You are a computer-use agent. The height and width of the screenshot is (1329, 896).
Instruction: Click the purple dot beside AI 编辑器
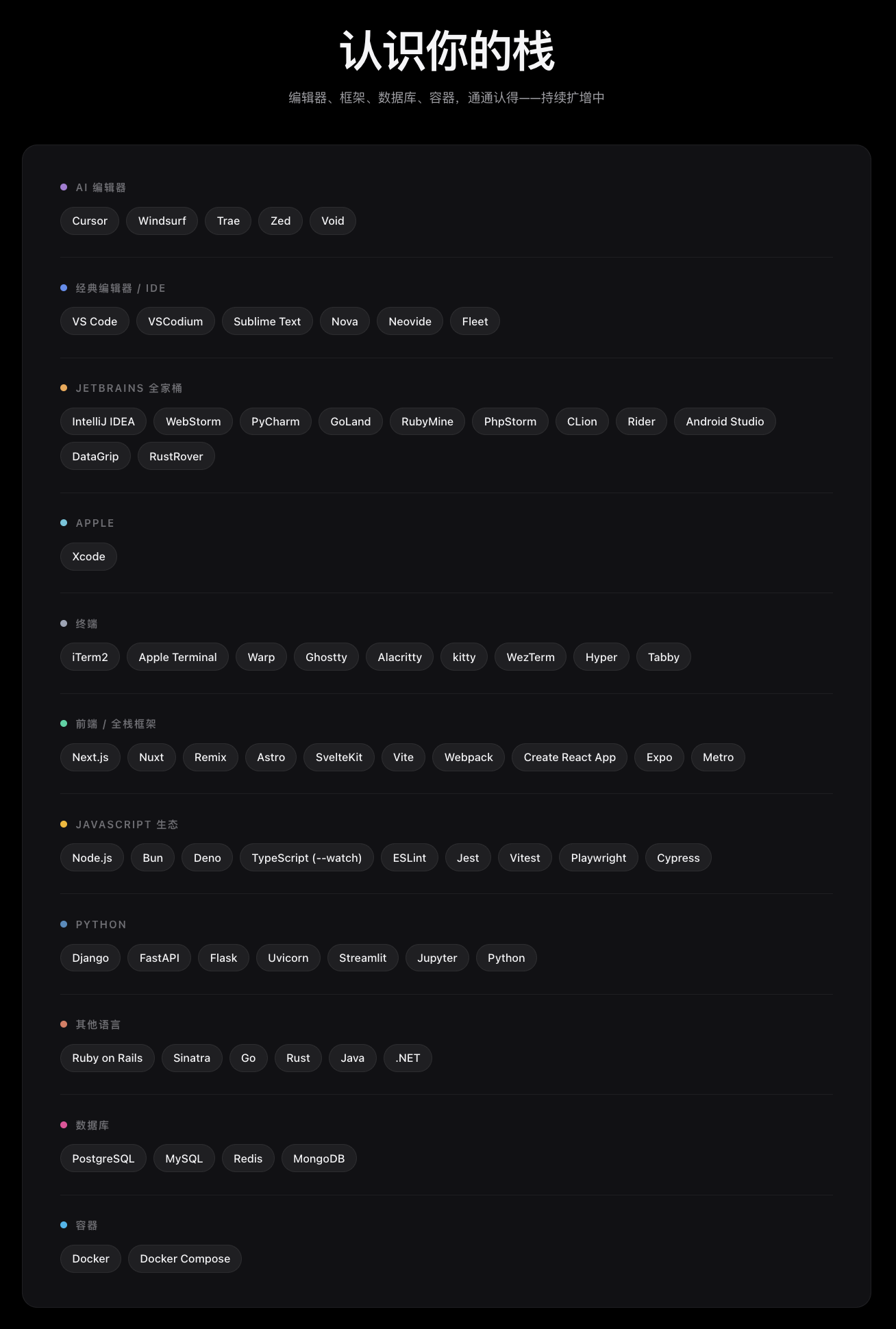coord(64,187)
